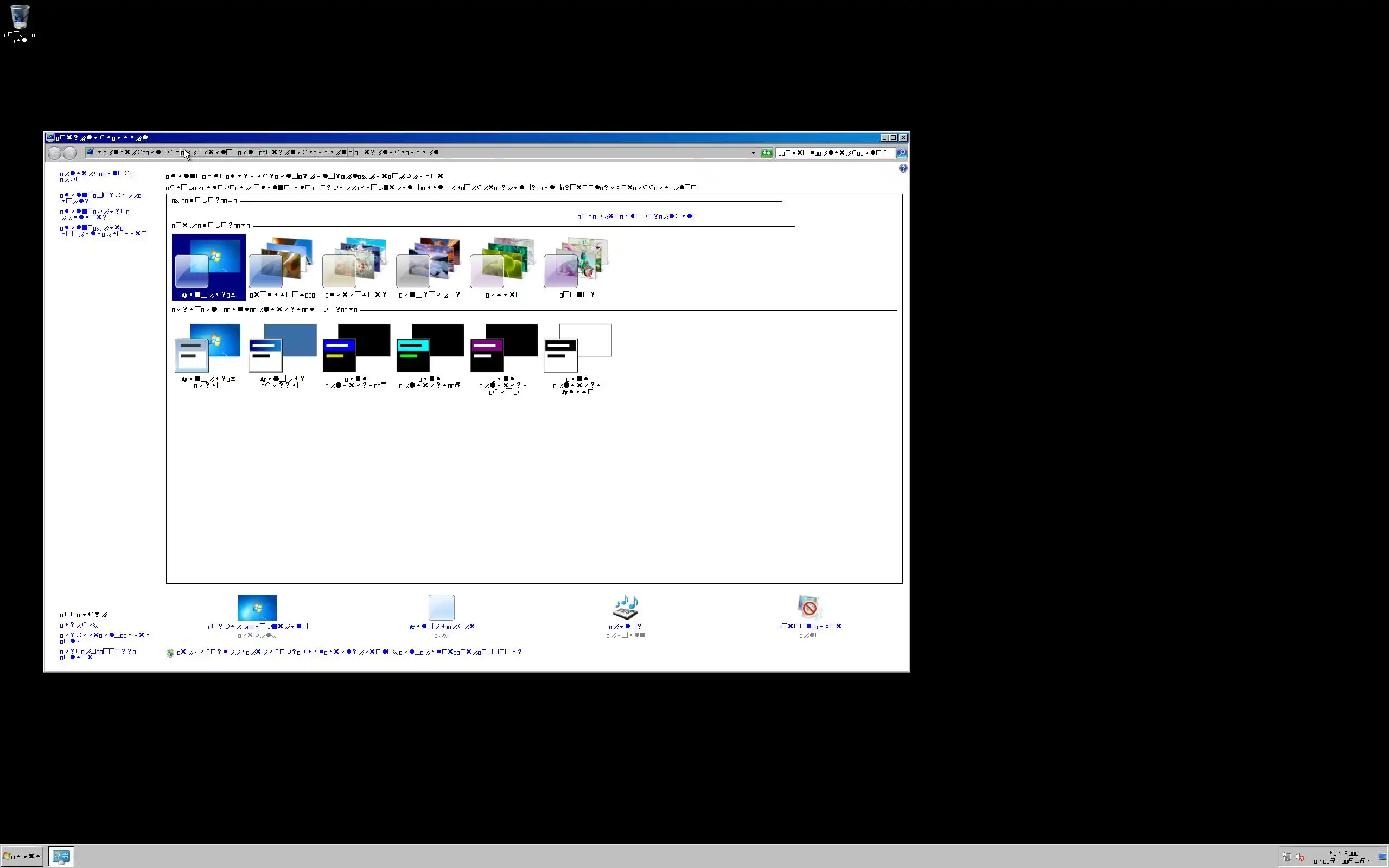The image size is (1389, 868).
Task: Expand the arrow before the last breadcrumb segment
Action: 351,152
